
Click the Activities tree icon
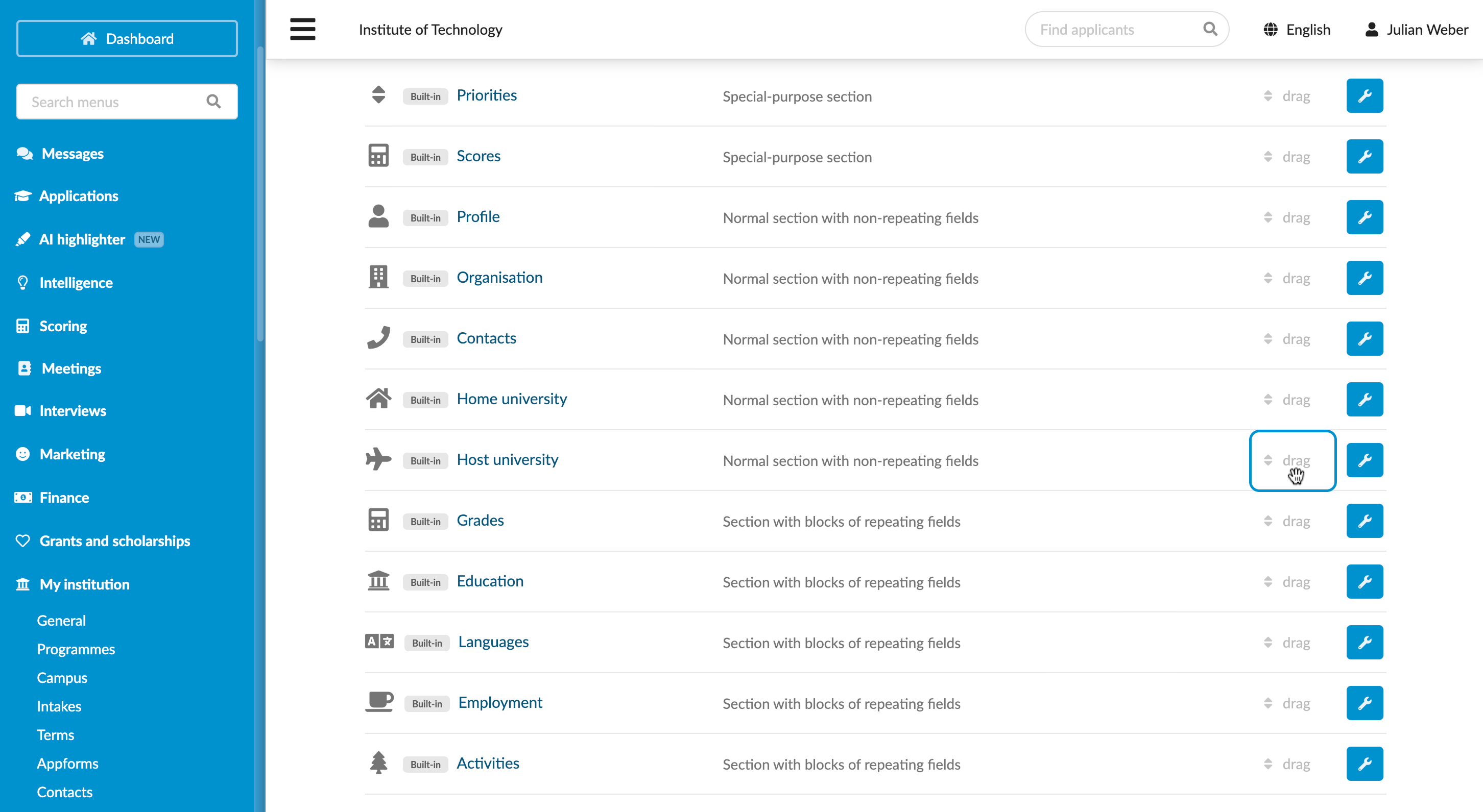click(378, 762)
